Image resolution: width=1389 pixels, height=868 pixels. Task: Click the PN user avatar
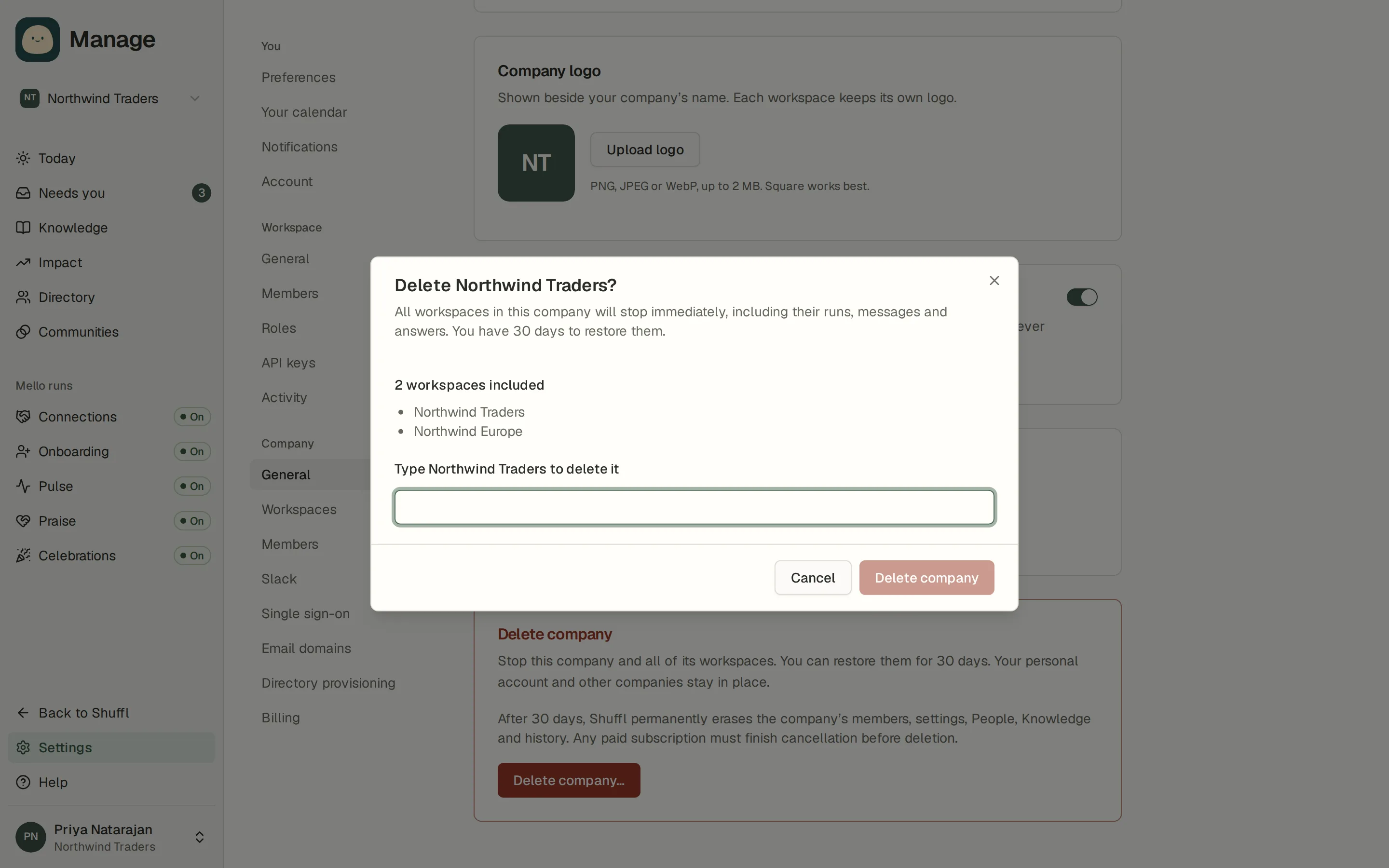point(30,837)
